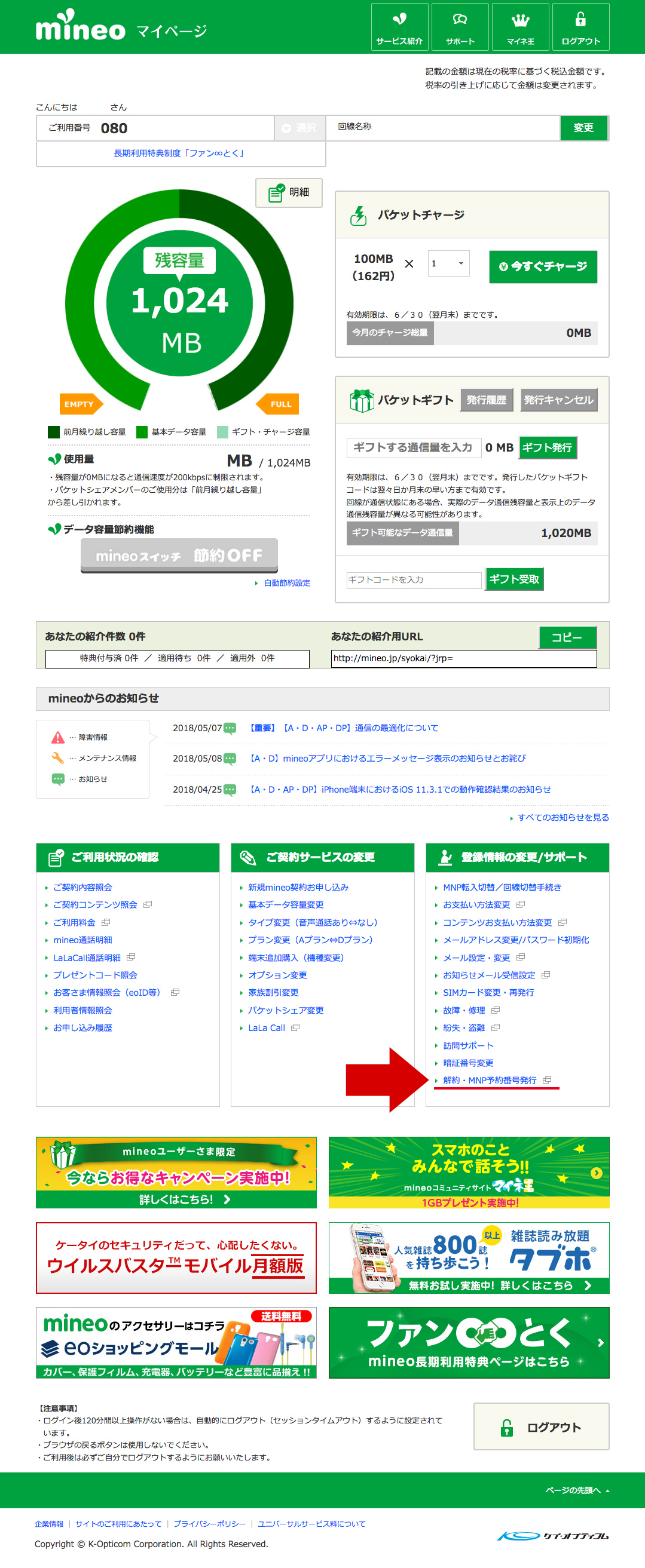The image size is (645, 1568).
Task: Open SIMカード変更・再発行 link
Action: tap(488, 993)
